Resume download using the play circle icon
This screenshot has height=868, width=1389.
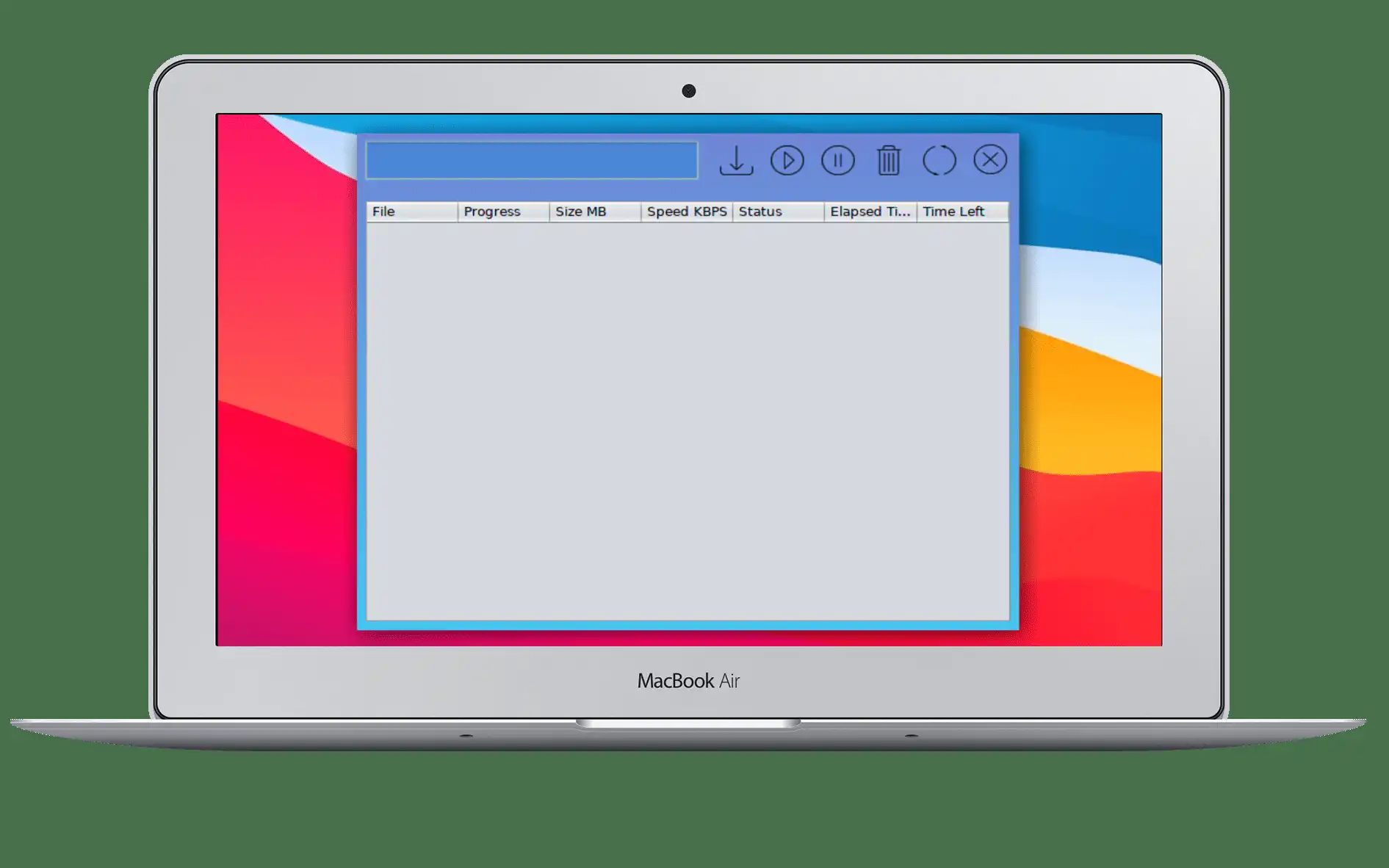click(x=787, y=160)
